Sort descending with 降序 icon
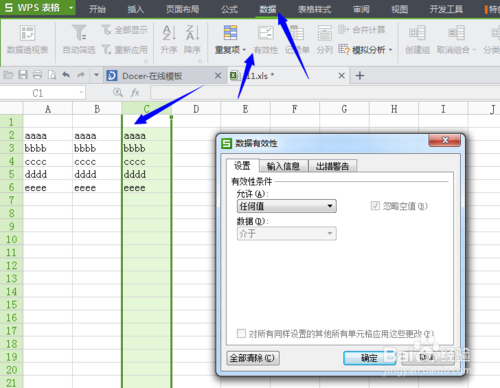The width and height of the screenshot is (500, 388). (x=192, y=39)
